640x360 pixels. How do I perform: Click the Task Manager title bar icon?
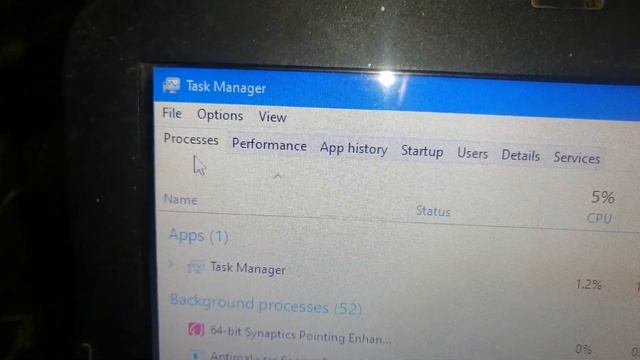point(171,85)
